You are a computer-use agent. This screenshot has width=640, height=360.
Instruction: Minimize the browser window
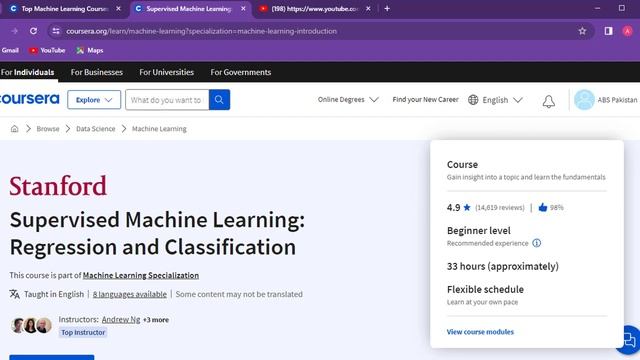pyautogui.click(x=597, y=8)
